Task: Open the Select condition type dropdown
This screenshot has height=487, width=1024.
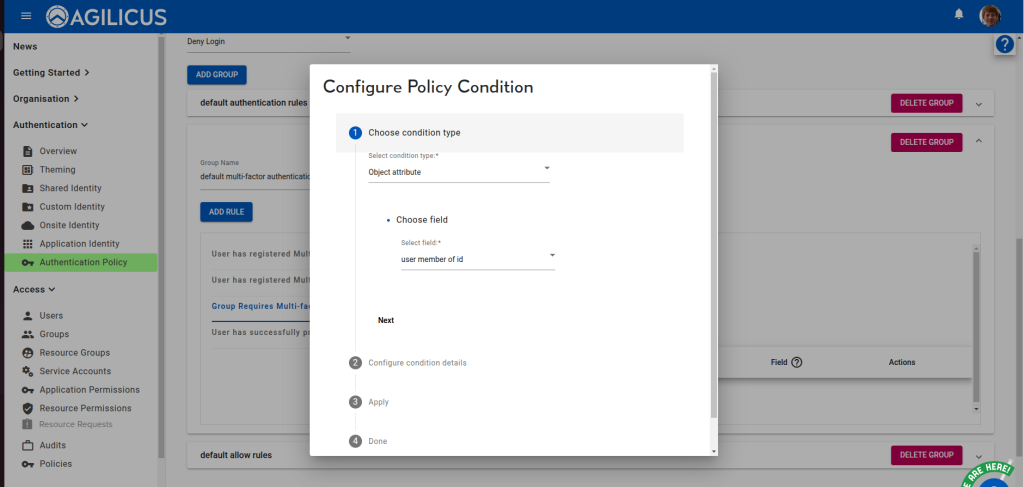Action: coord(458,172)
